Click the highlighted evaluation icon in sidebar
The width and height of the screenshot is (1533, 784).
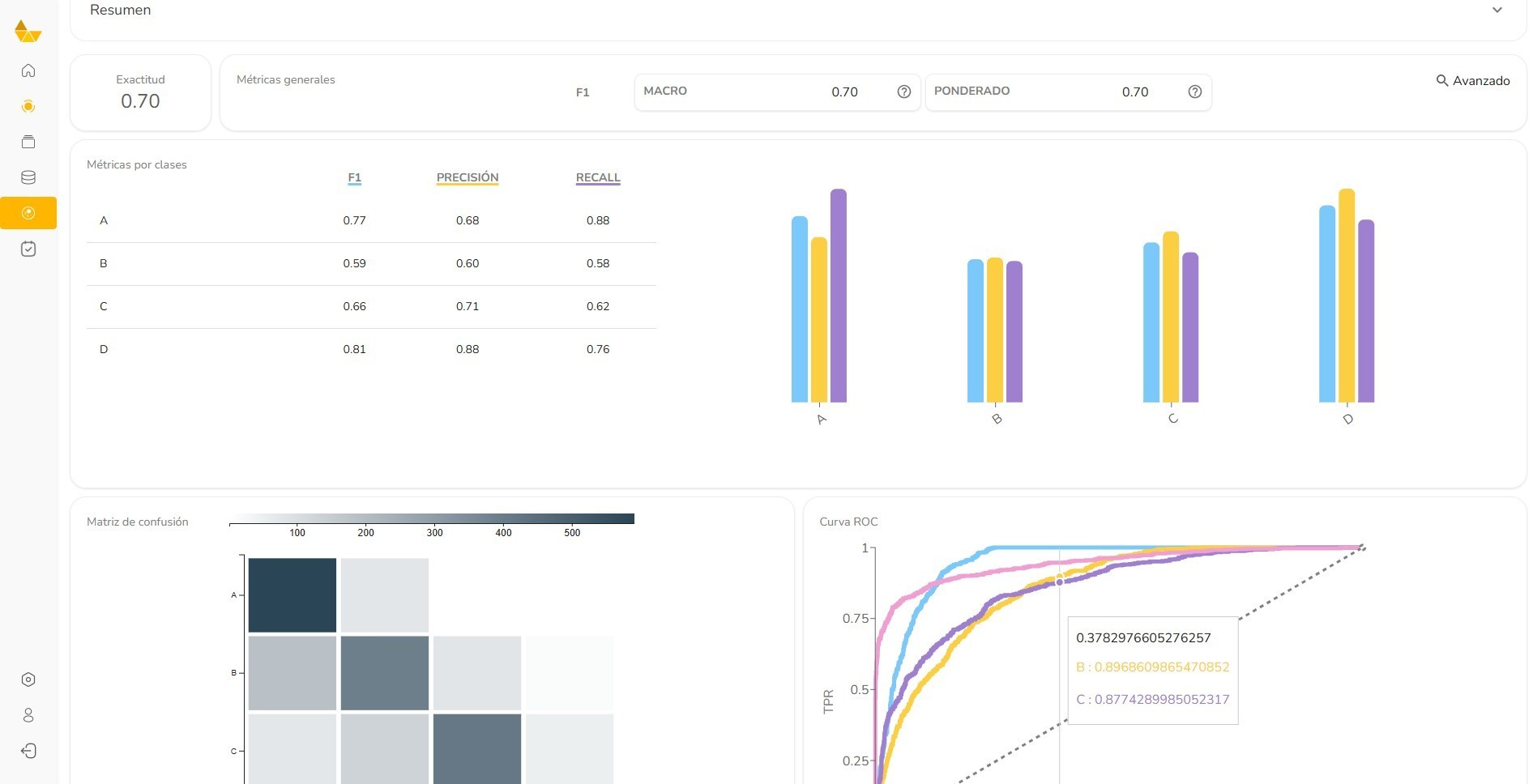(x=28, y=213)
